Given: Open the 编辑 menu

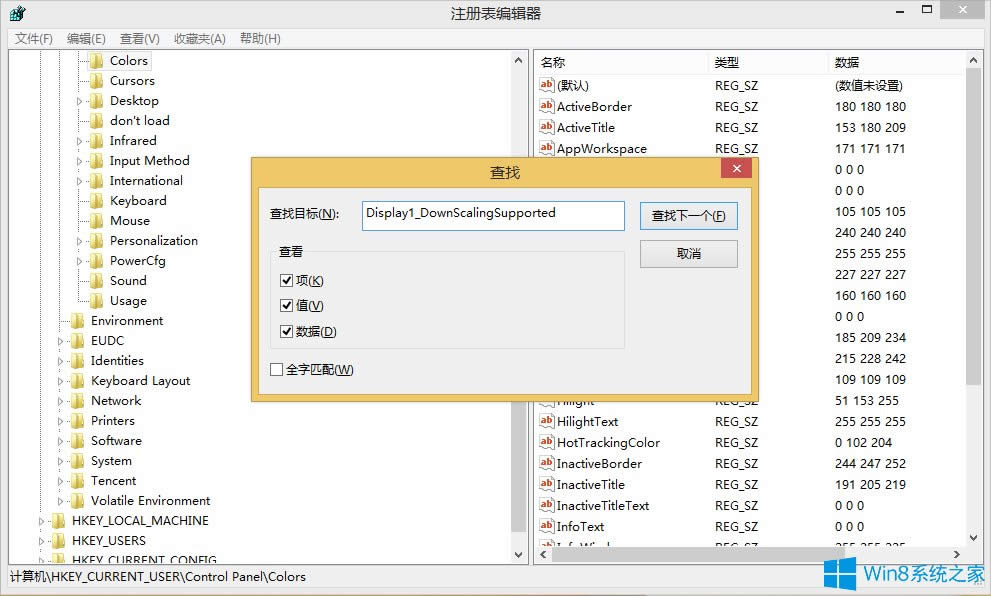Looking at the screenshot, I should click(86, 38).
